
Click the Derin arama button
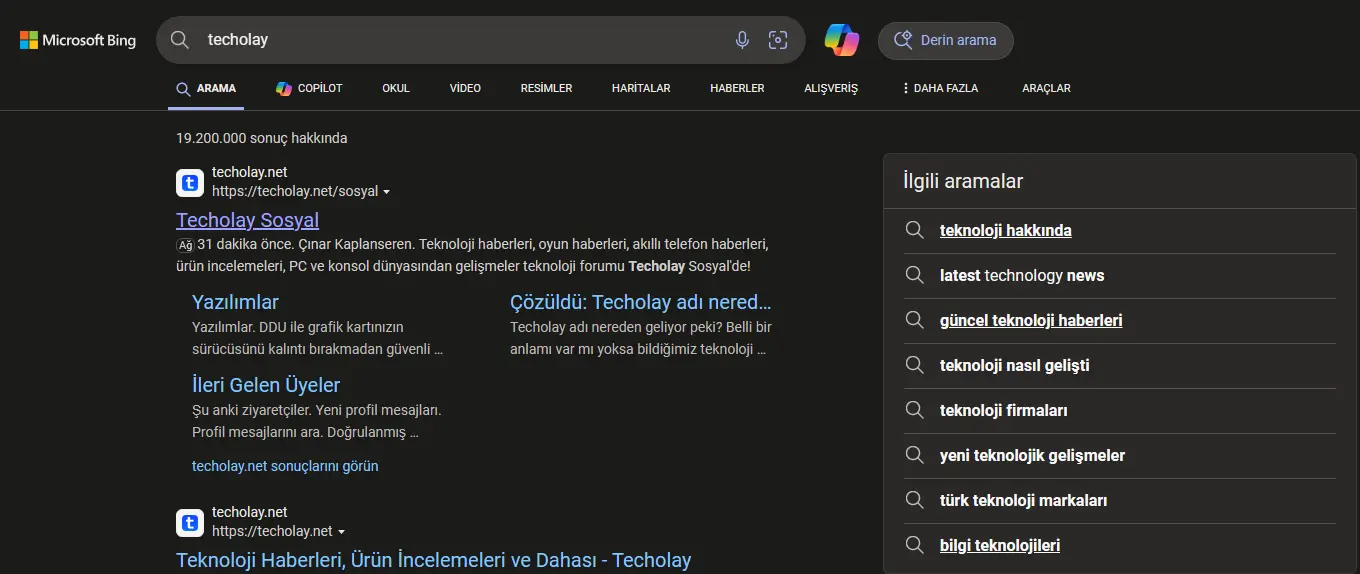(x=946, y=40)
